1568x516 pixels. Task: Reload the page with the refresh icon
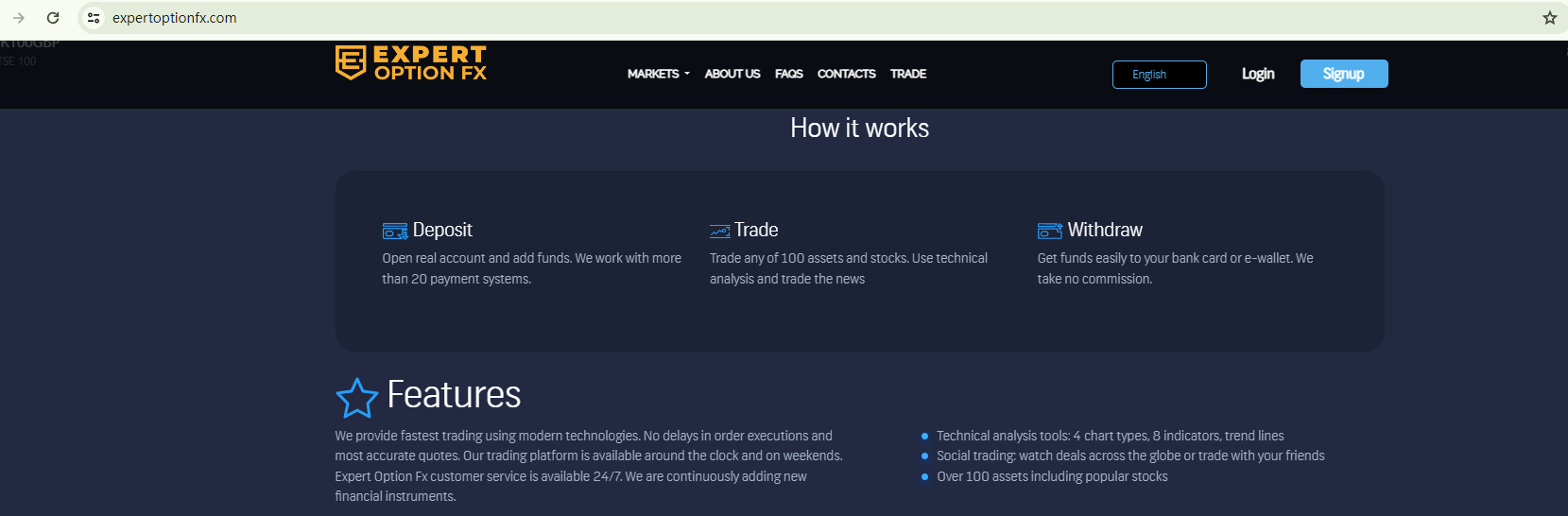tap(53, 18)
